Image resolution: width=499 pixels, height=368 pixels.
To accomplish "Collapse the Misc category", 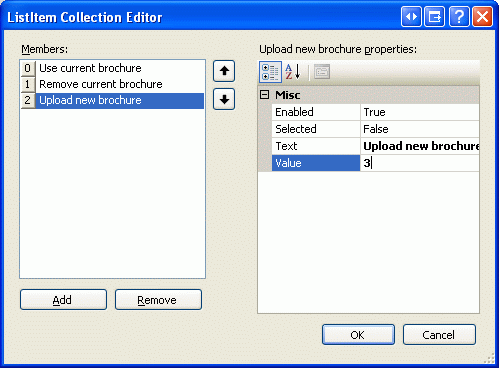I will pyautogui.click(x=264, y=95).
